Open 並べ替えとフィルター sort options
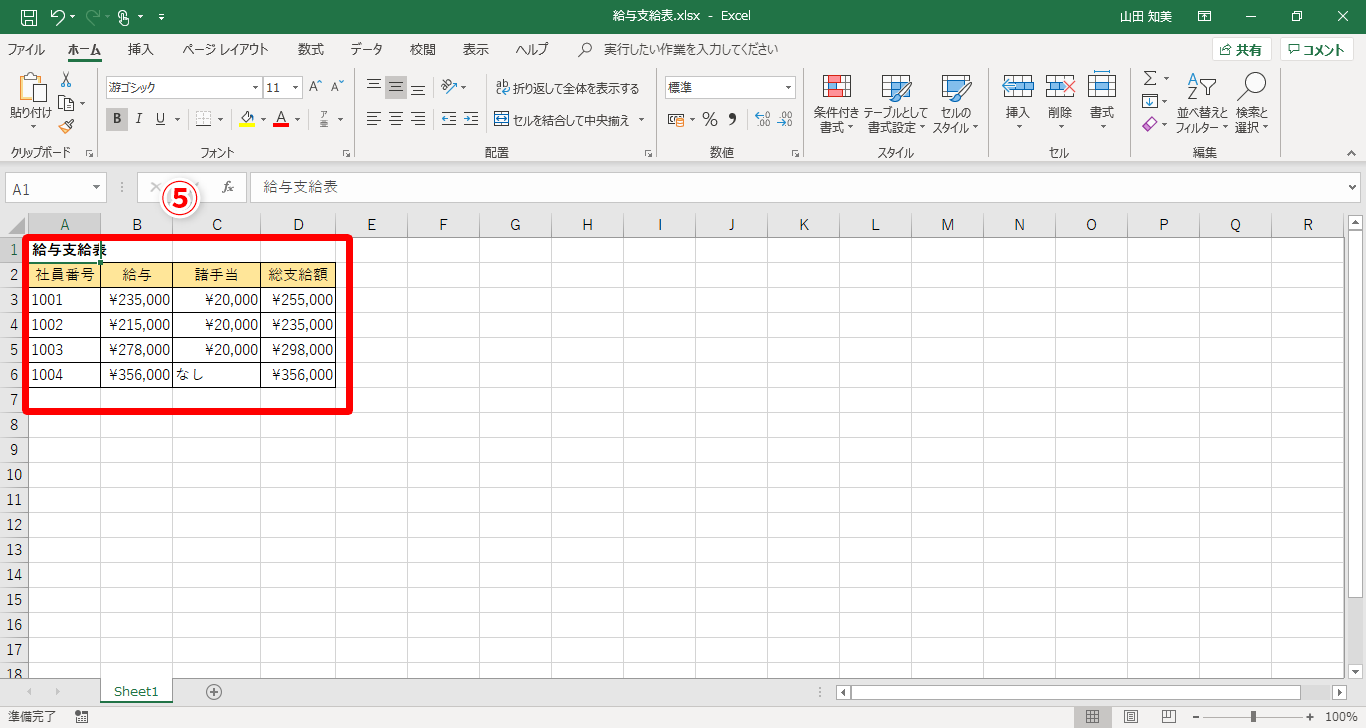This screenshot has width=1366, height=728. pyautogui.click(x=1202, y=104)
